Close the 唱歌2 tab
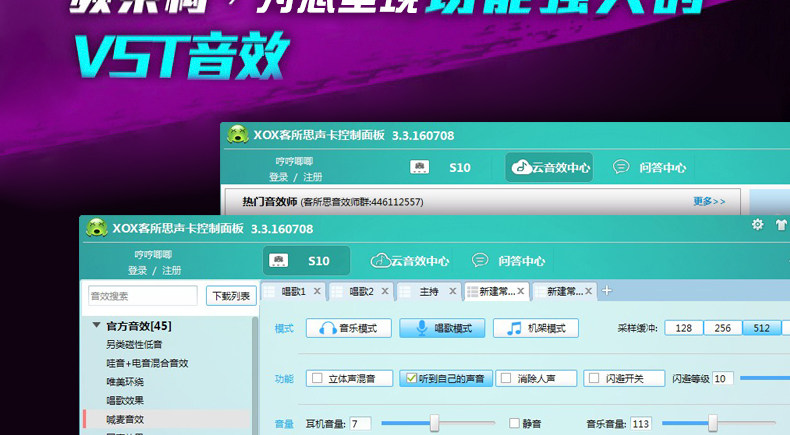 [x=385, y=291]
